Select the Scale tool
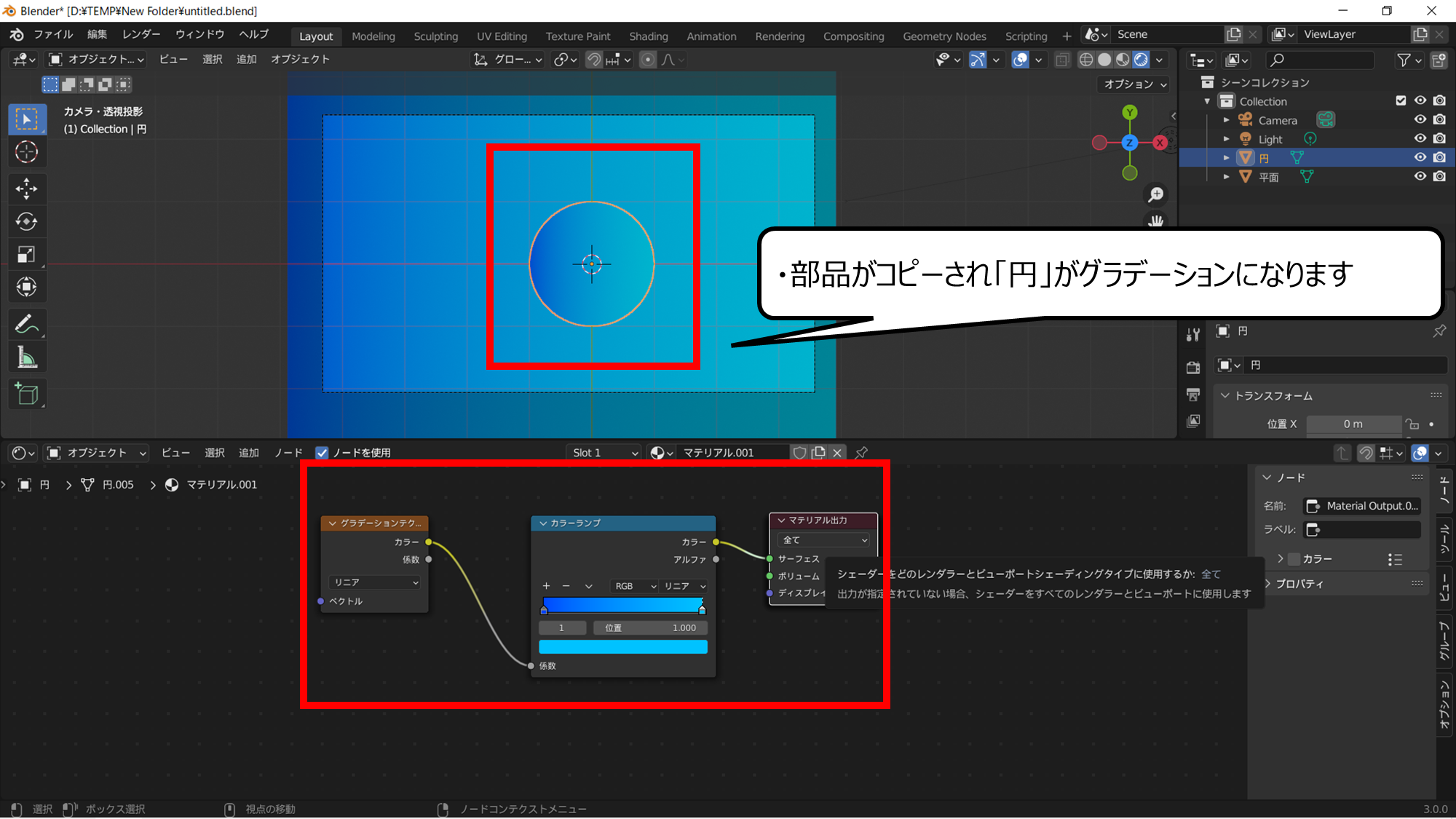 click(x=27, y=254)
